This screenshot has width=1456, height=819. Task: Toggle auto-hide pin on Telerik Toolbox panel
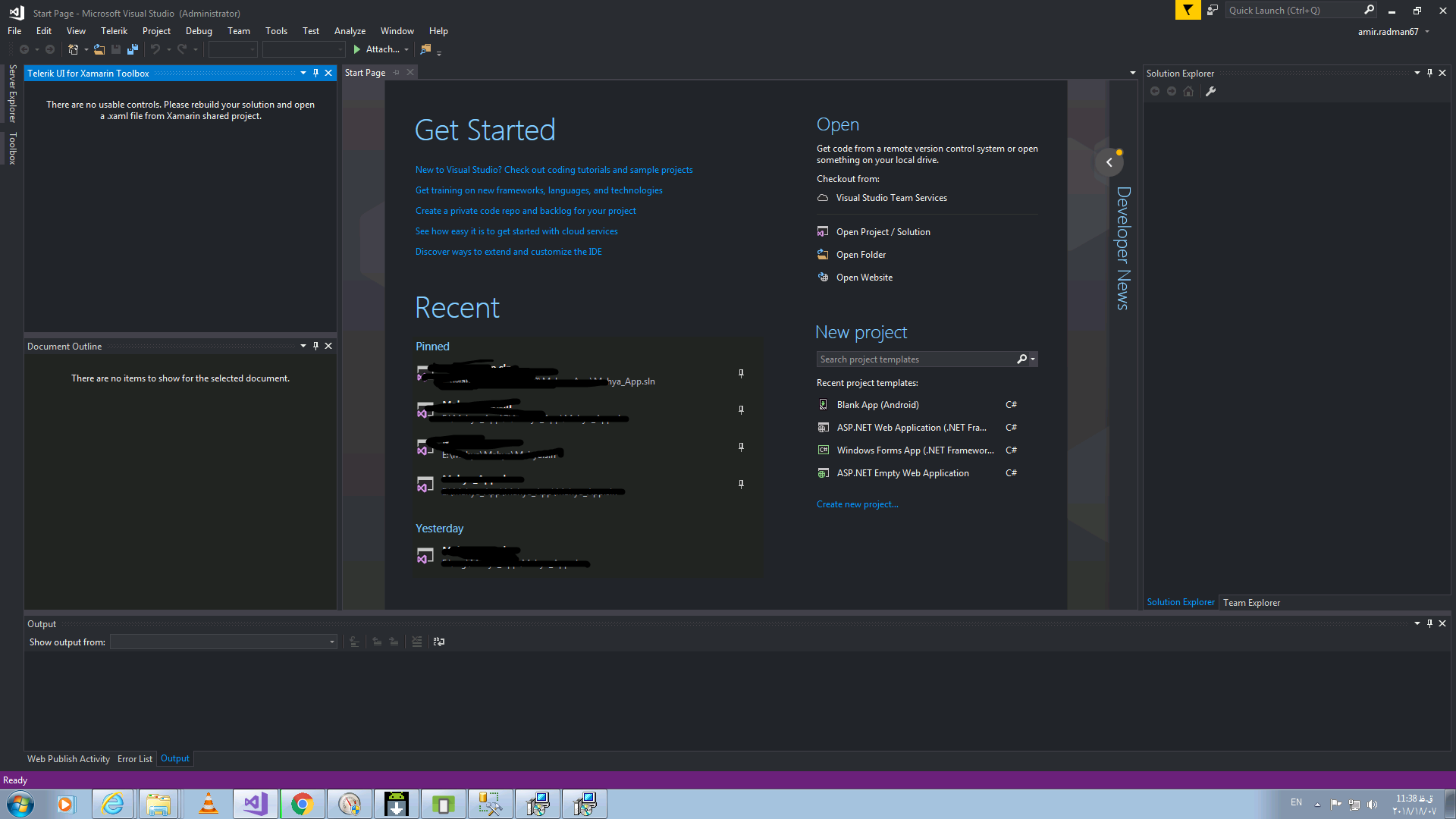(x=315, y=73)
